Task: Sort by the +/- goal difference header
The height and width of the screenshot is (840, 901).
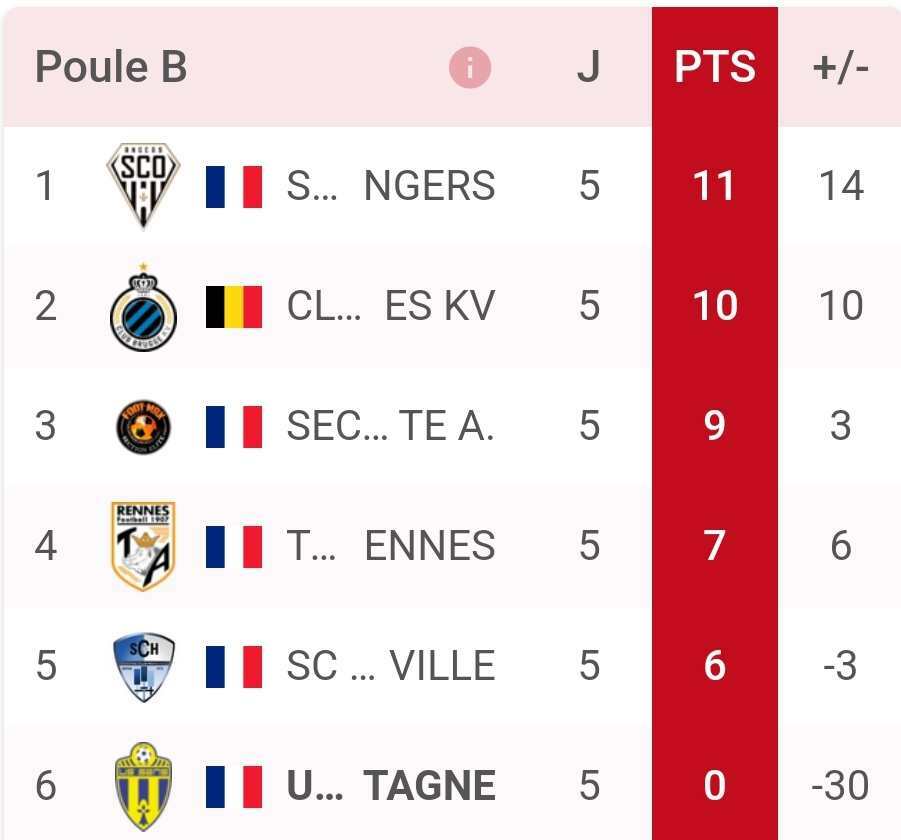Action: 840,68
